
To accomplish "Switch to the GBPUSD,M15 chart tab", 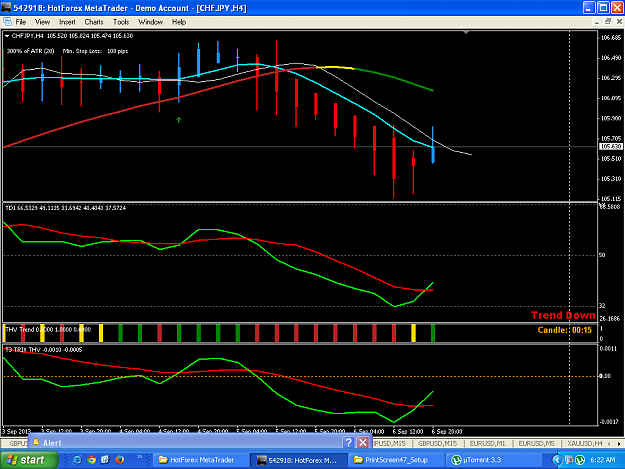I will [x=438, y=443].
